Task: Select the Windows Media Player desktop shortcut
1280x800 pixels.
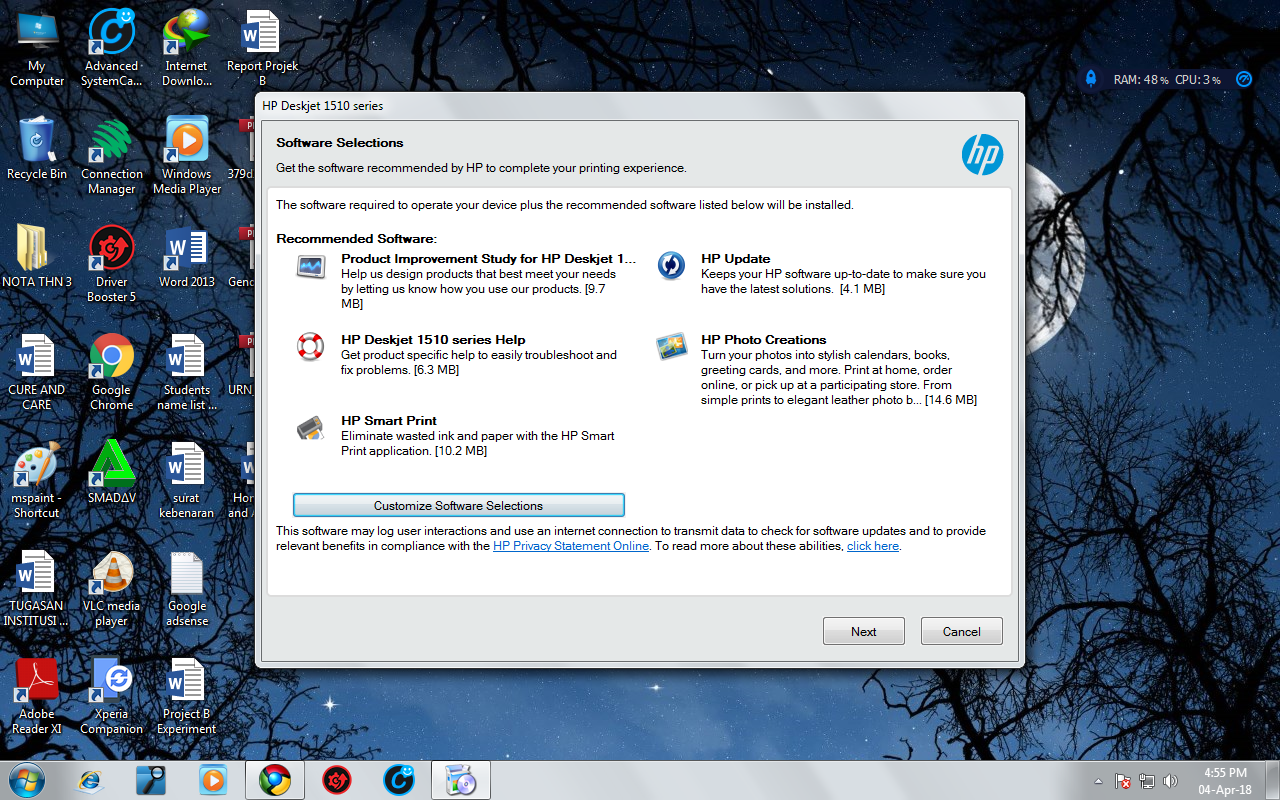Action: pos(187,156)
